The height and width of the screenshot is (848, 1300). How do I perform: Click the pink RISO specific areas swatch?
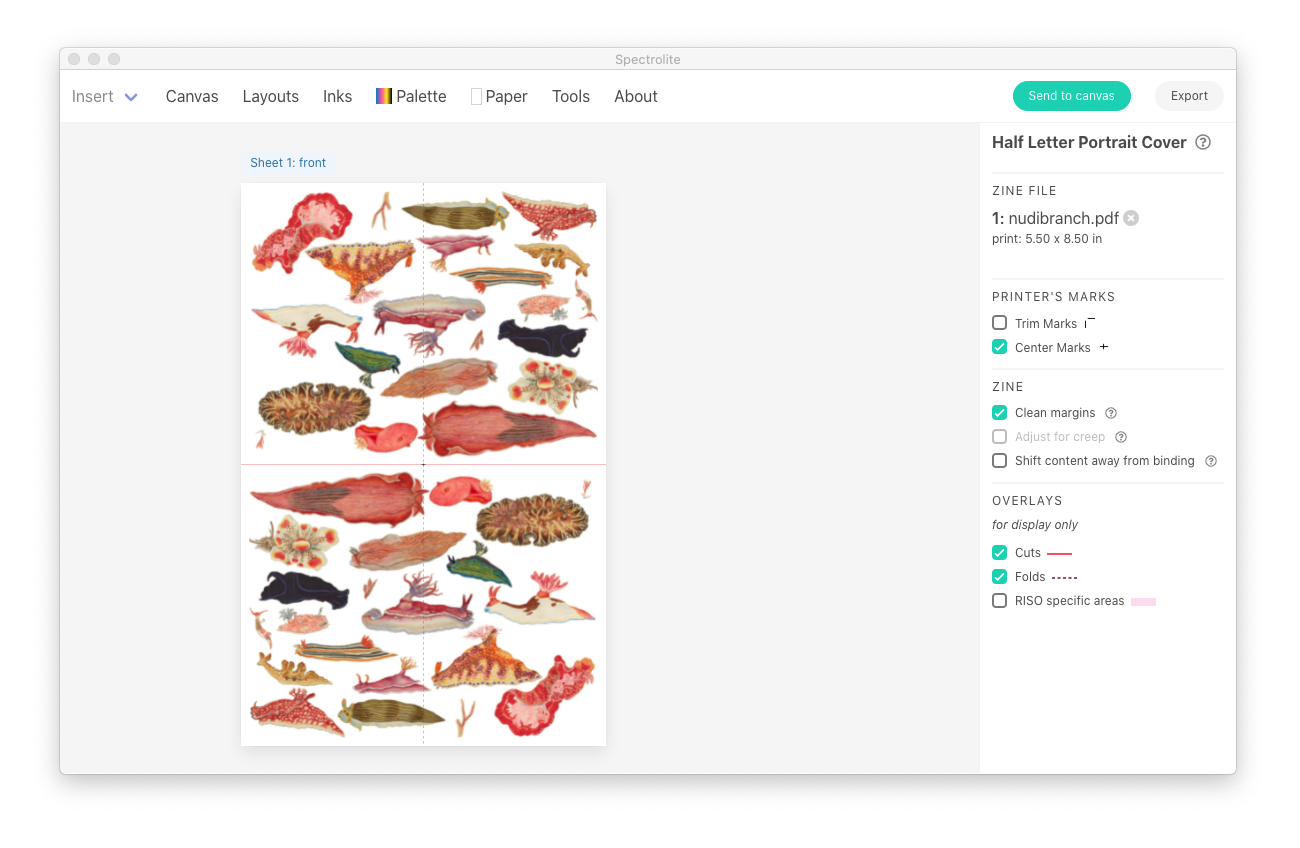[1143, 601]
